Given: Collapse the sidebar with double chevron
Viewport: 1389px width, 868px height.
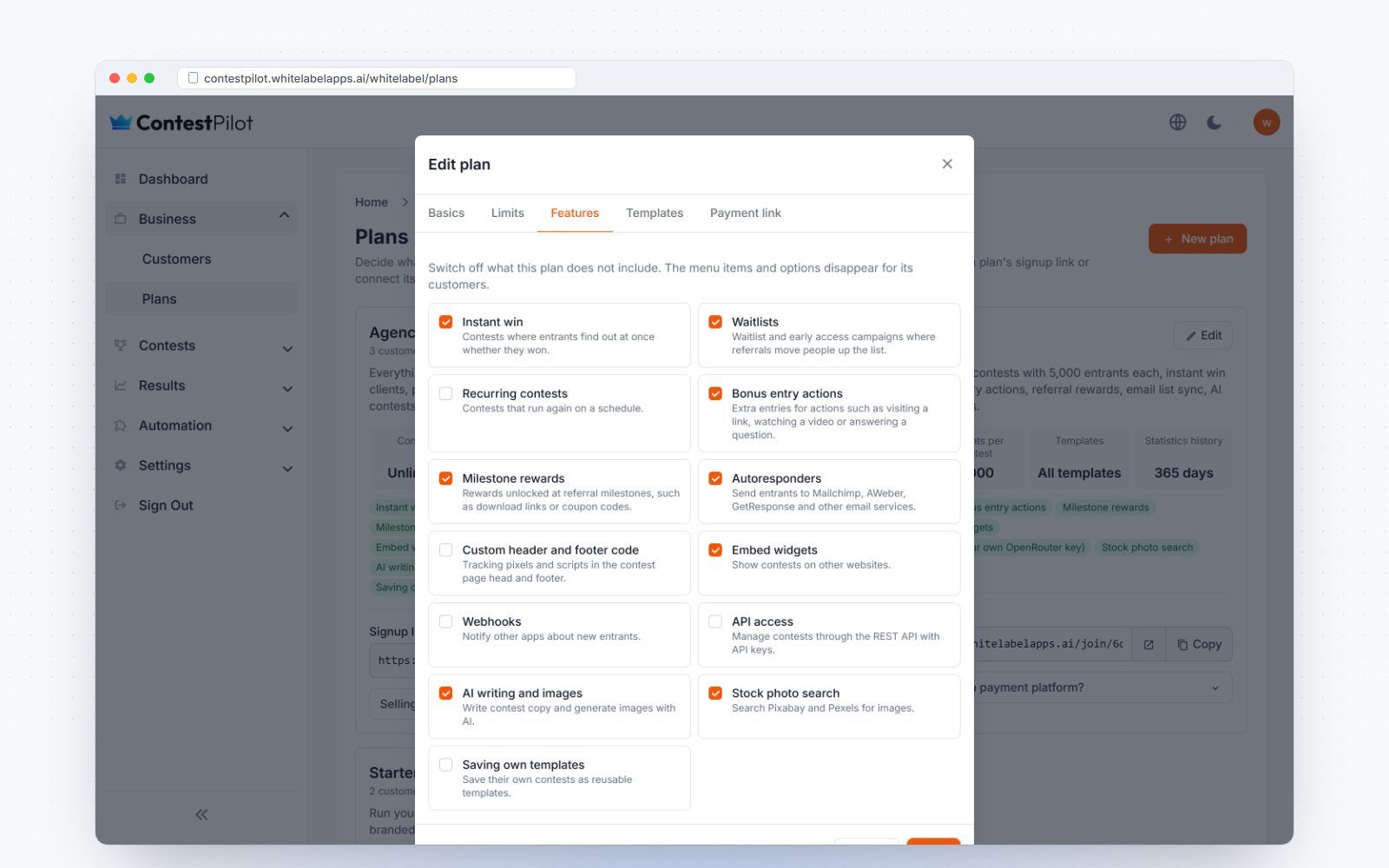Looking at the screenshot, I should pyautogui.click(x=201, y=814).
